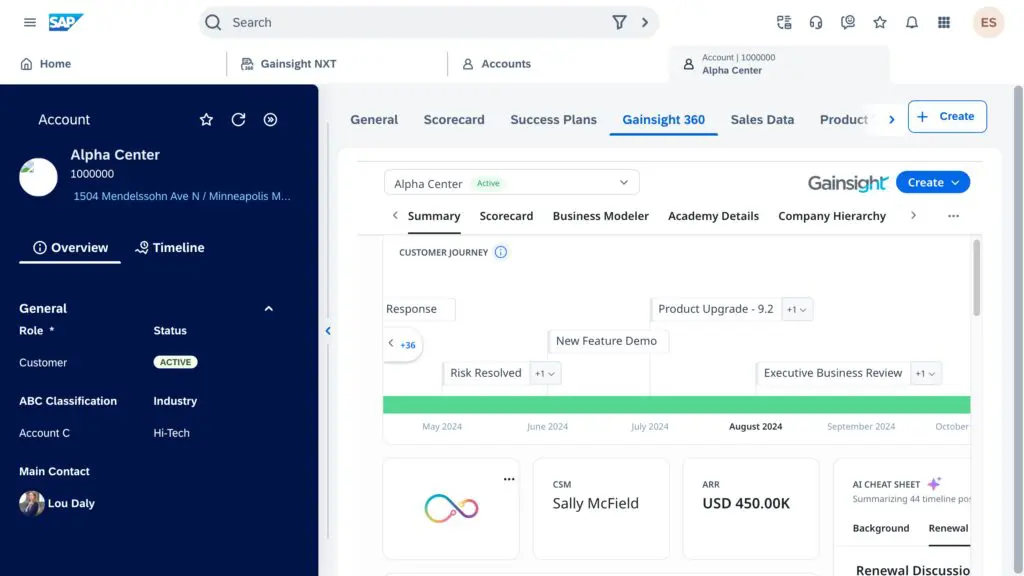Open Customer Journey info icon
Screen dimensions: 1024x576
(x=501, y=252)
